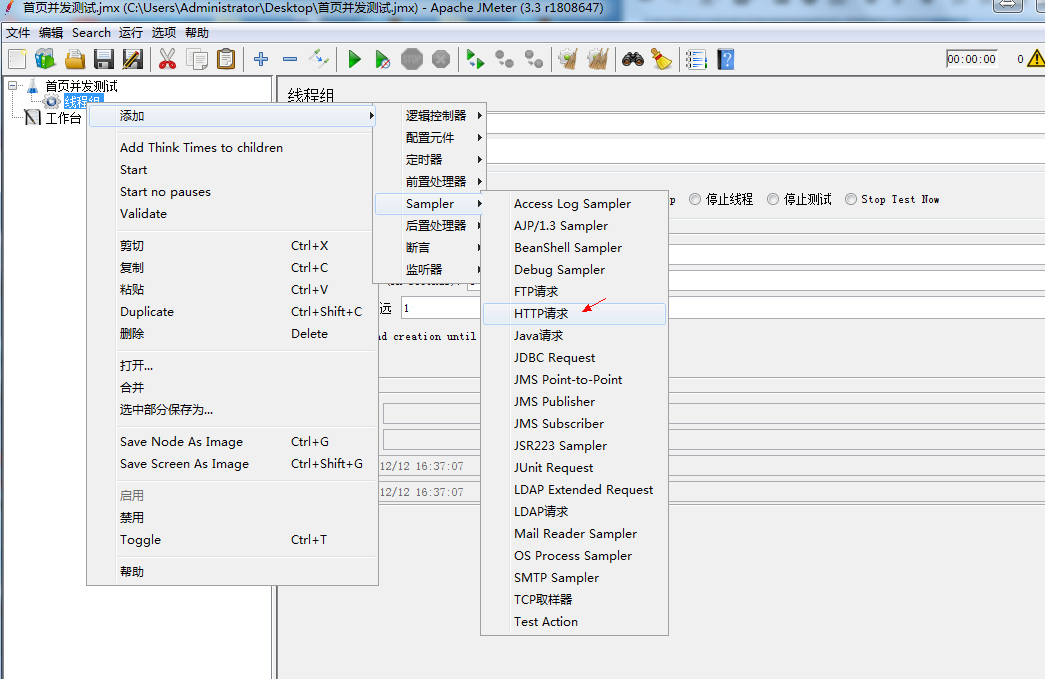Open the Search menu
The image size is (1045, 679).
pos(91,33)
